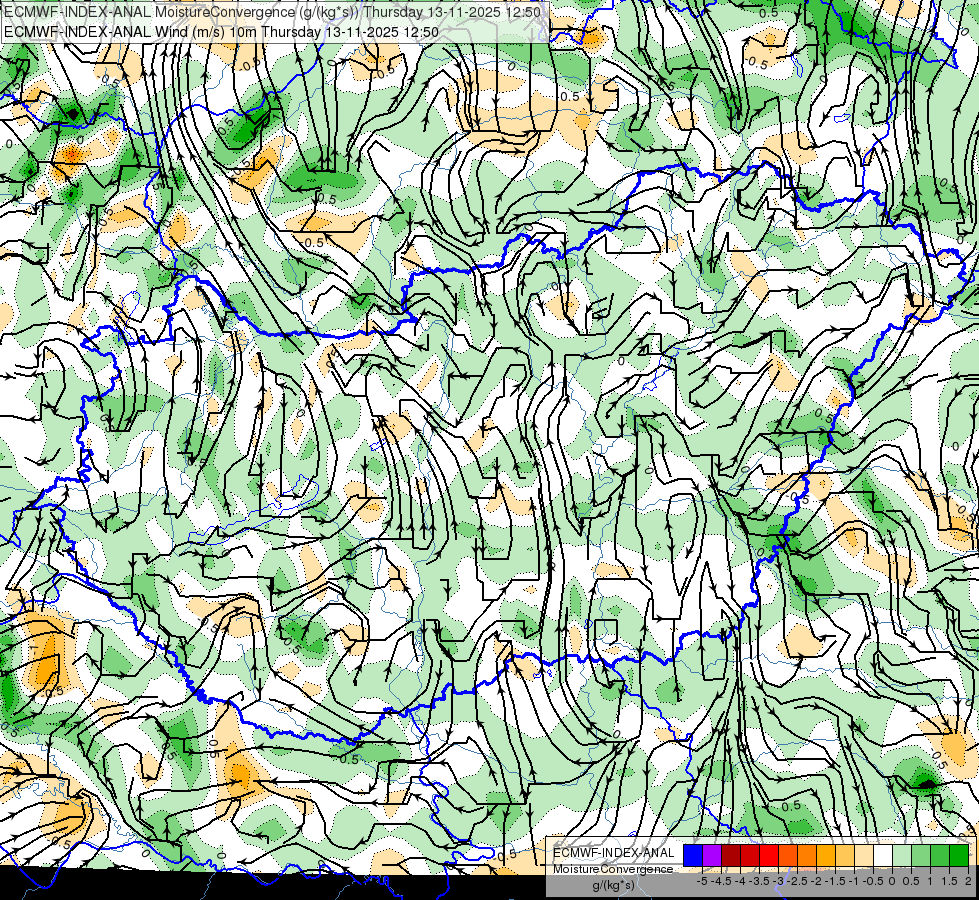Click the -4.5 value on the legend scale
979x900 pixels.
pos(721,881)
